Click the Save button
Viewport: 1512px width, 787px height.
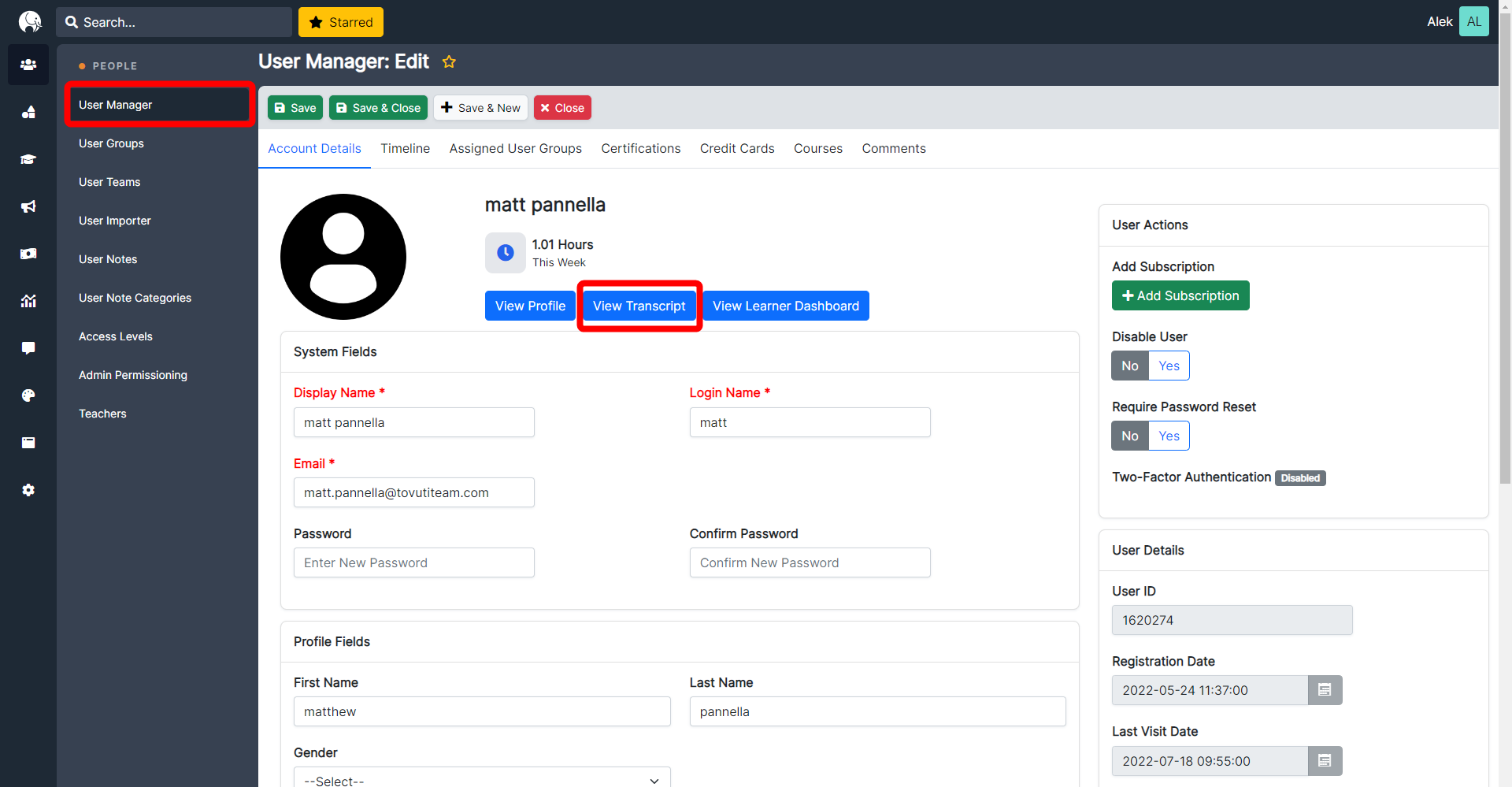[x=295, y=108]
